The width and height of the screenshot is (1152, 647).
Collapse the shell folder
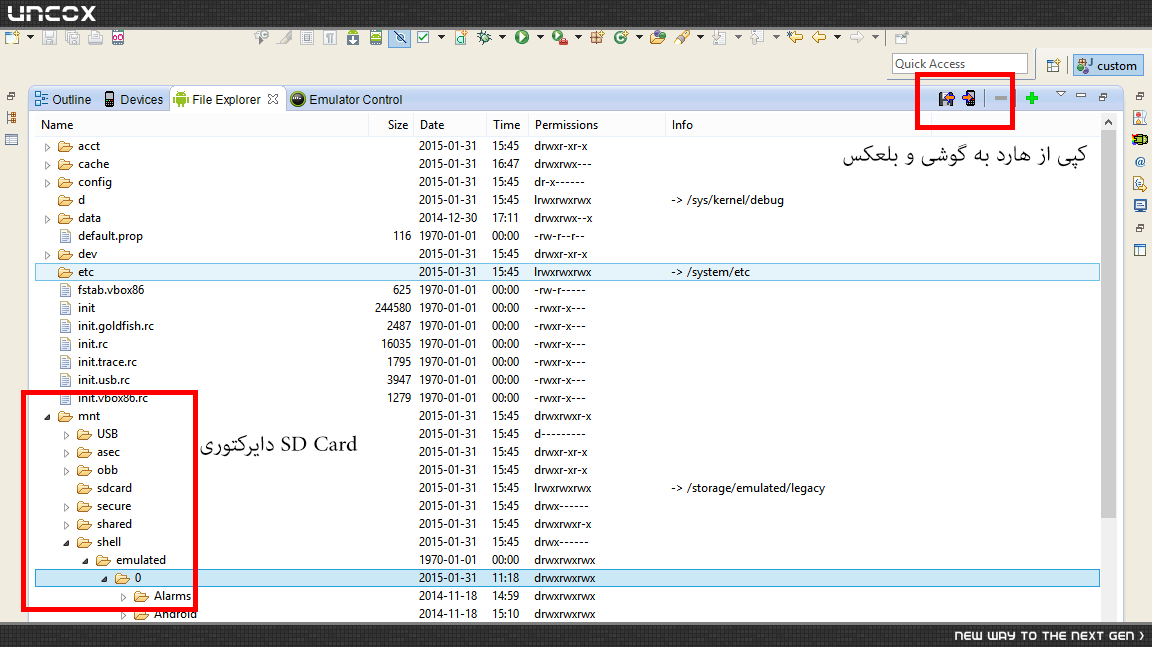[x=67, y=543]
